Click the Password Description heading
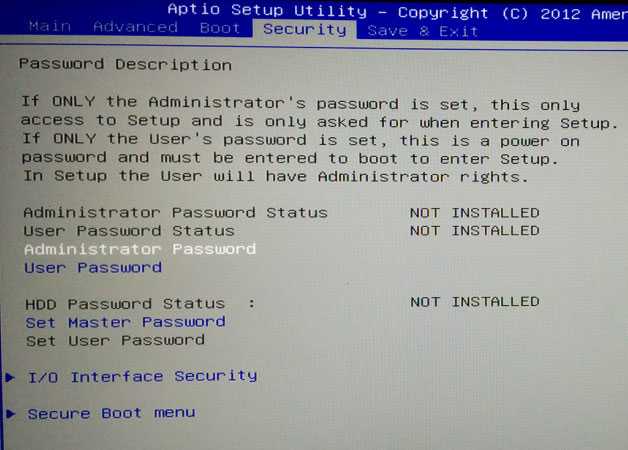The image size is (628, 450). point(125,64)
